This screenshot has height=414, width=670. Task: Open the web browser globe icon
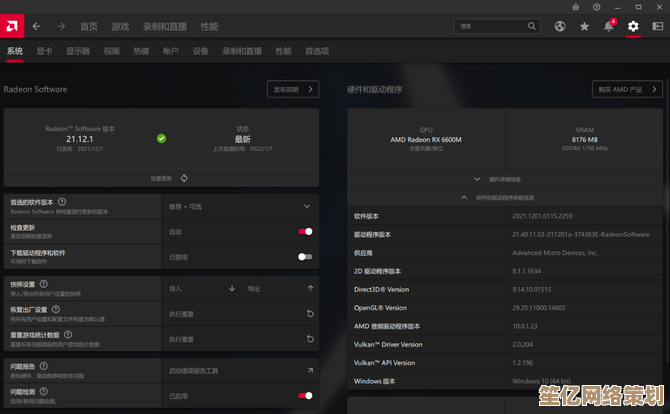pos(560,26)
